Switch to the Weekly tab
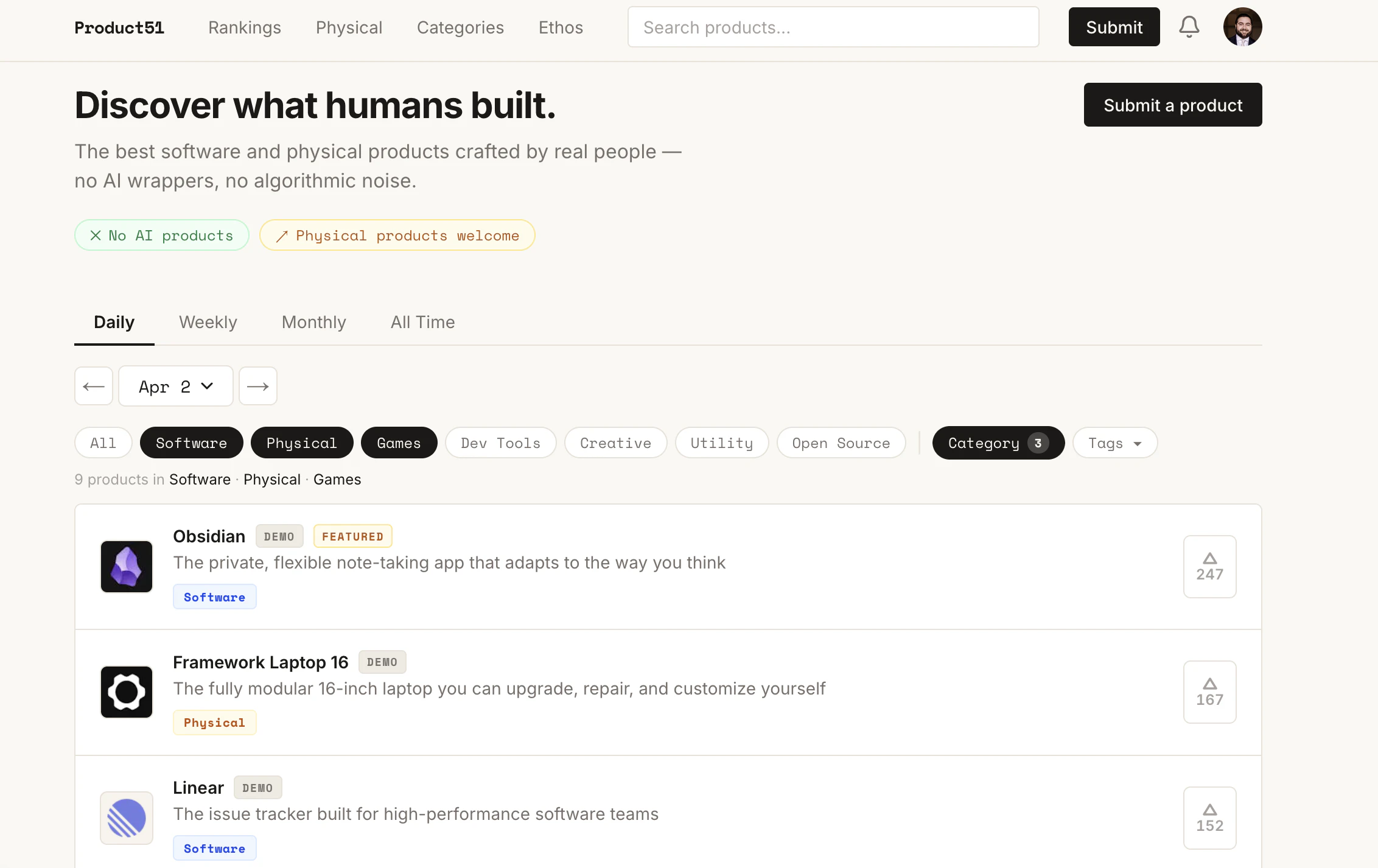Viewport: 1378px width, 868px height. (208, 322)
